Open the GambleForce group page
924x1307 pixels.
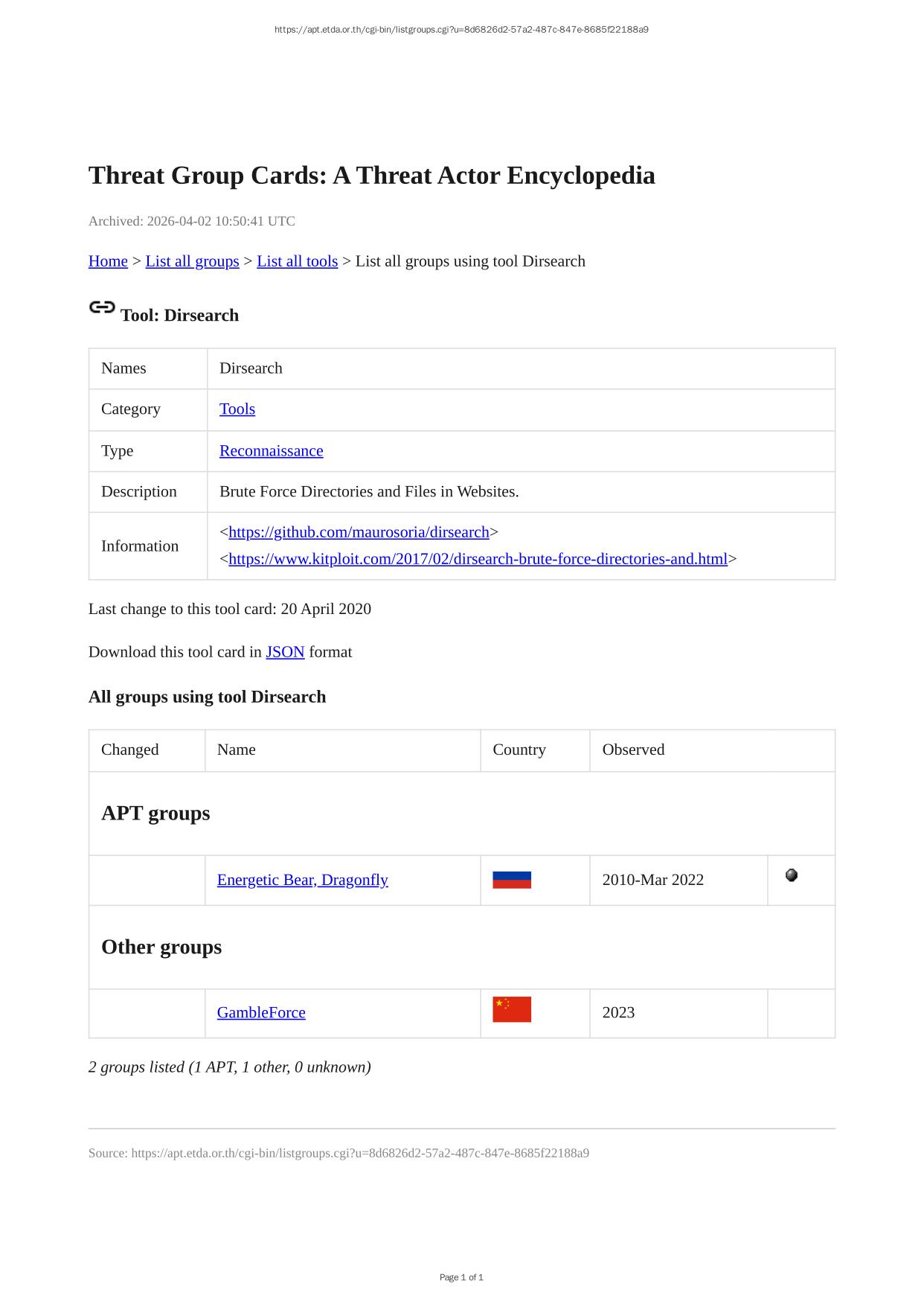tap(261, 1012)
